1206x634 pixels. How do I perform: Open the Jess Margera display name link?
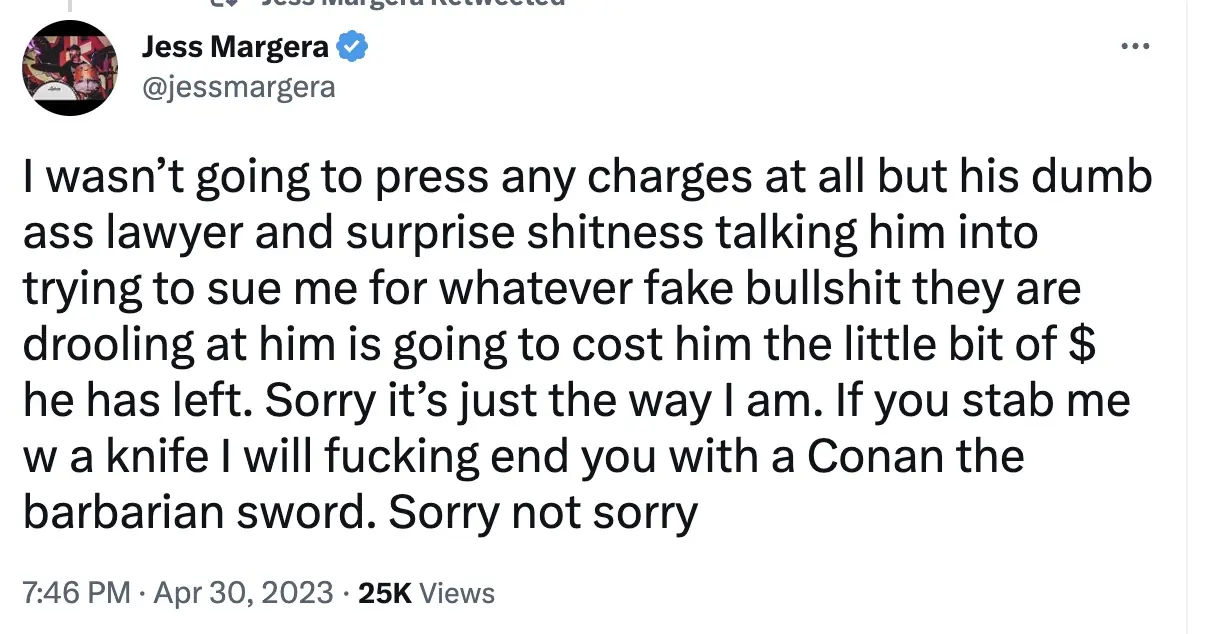point(236,46)
